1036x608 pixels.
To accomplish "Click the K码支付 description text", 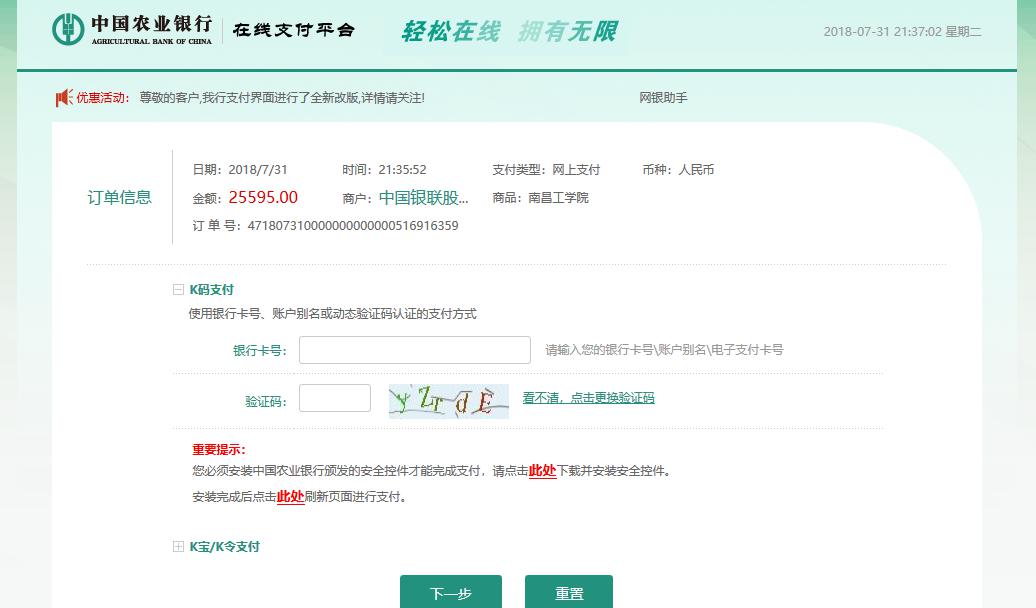I will click(332, 313).
